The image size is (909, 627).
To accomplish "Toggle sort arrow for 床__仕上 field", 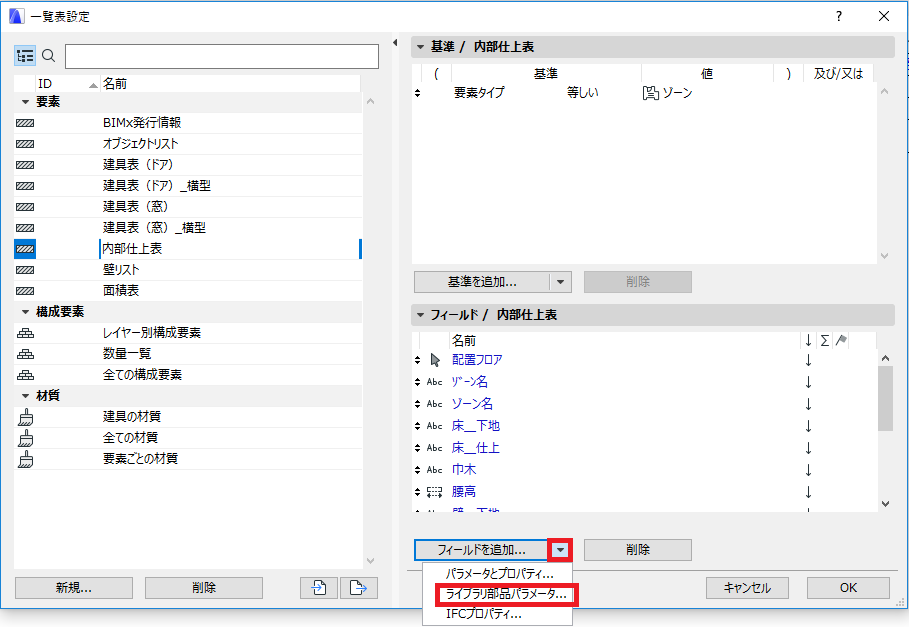I will (808, 449).
